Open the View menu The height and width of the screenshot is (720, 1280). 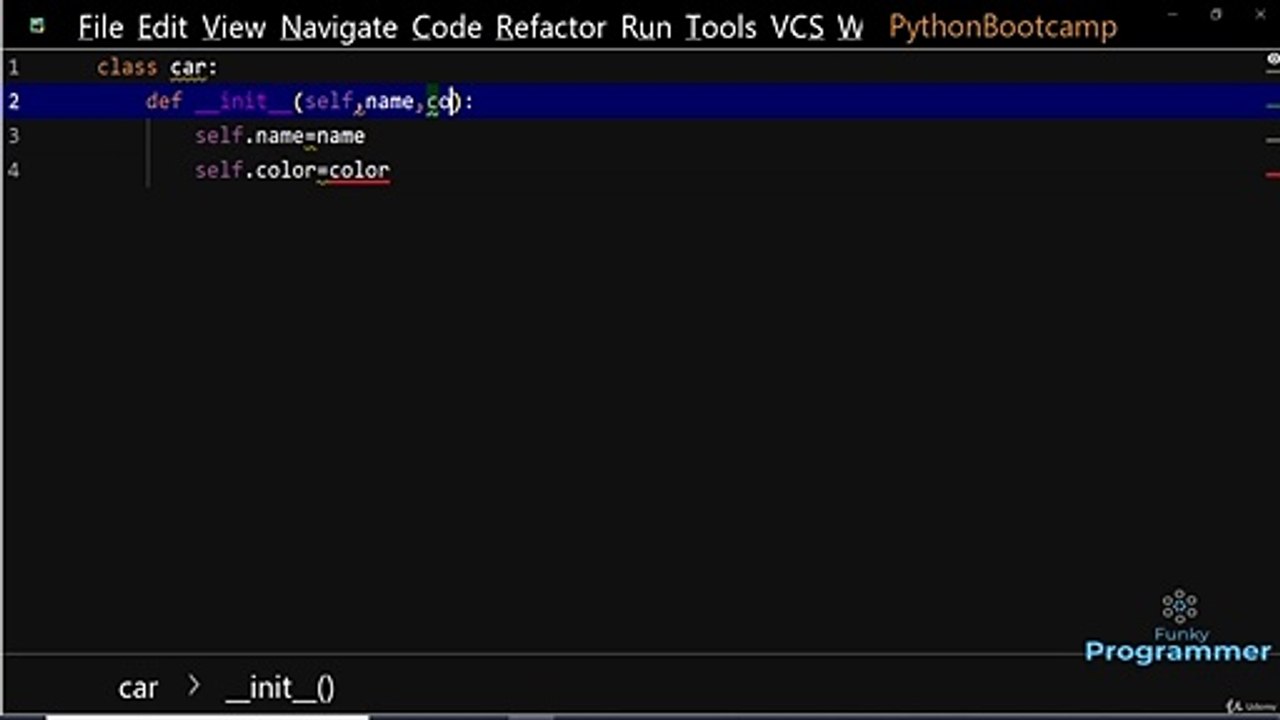233,27
